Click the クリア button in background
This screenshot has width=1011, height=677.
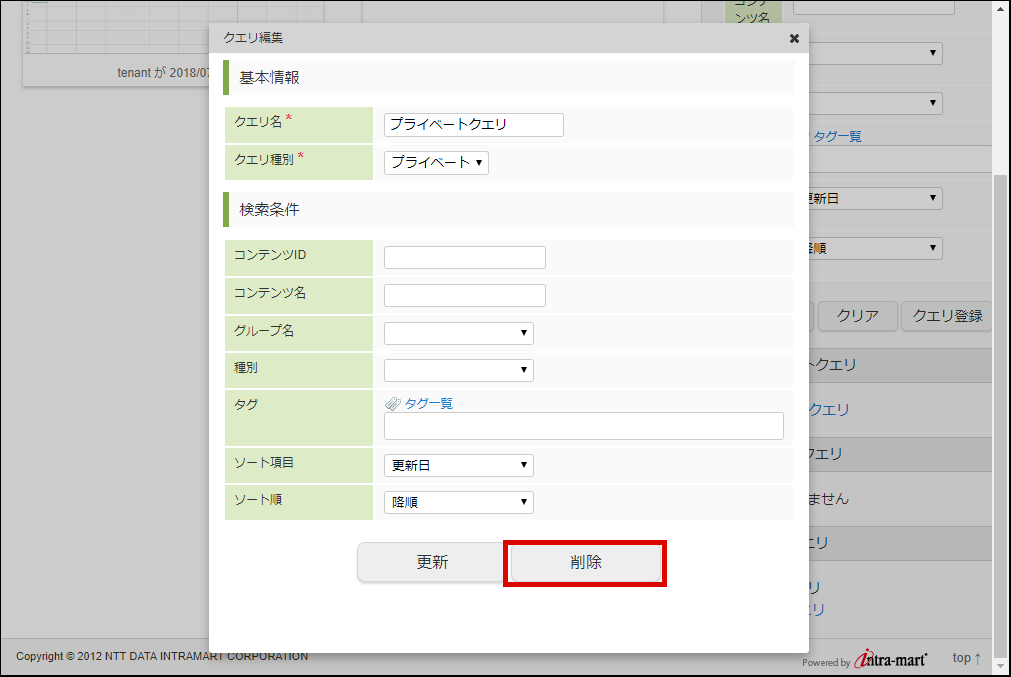pyautogui.click(x=857, y=316)
